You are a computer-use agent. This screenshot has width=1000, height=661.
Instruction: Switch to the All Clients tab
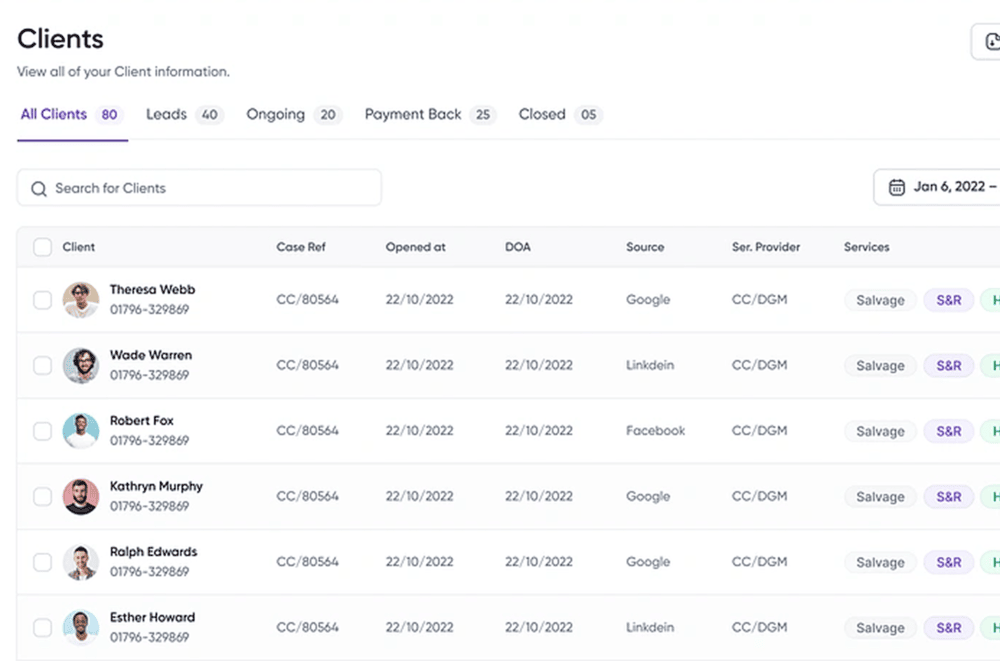click(x=71, y=115)
